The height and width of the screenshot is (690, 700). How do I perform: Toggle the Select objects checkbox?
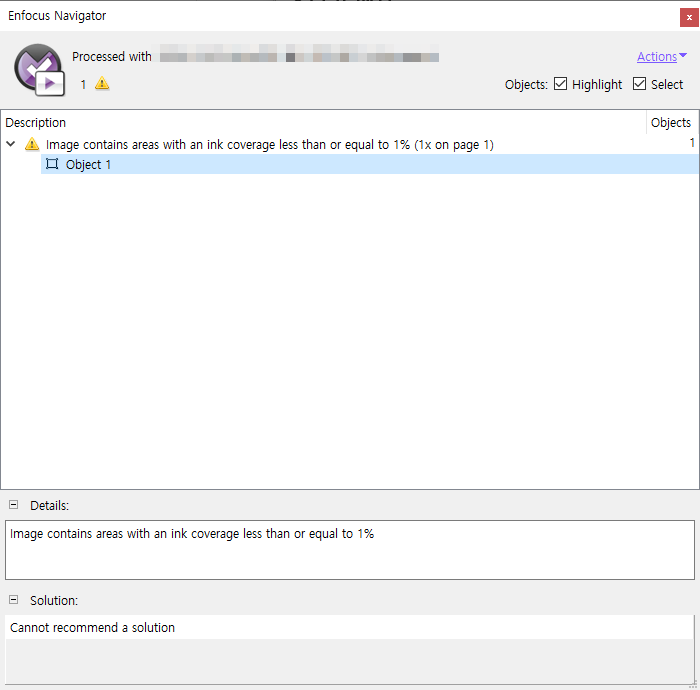(x=640, y=84)
